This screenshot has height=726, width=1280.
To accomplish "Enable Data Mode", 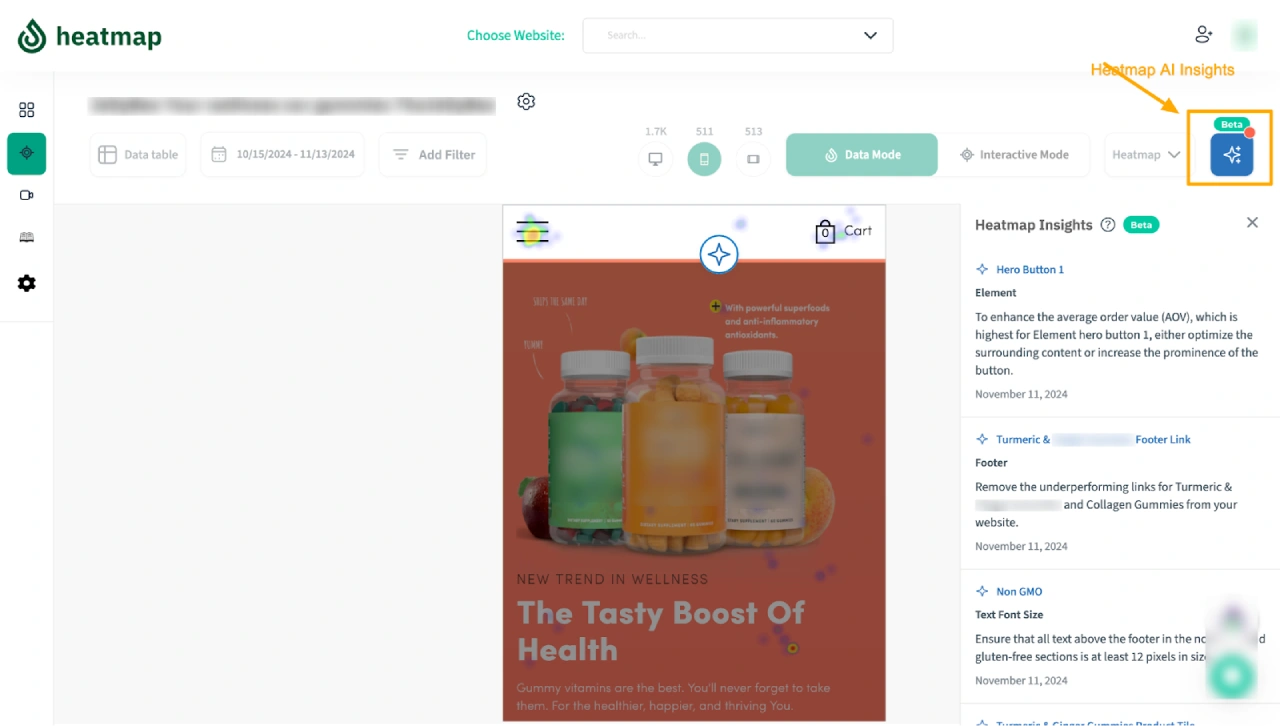I will click(862, 155).
